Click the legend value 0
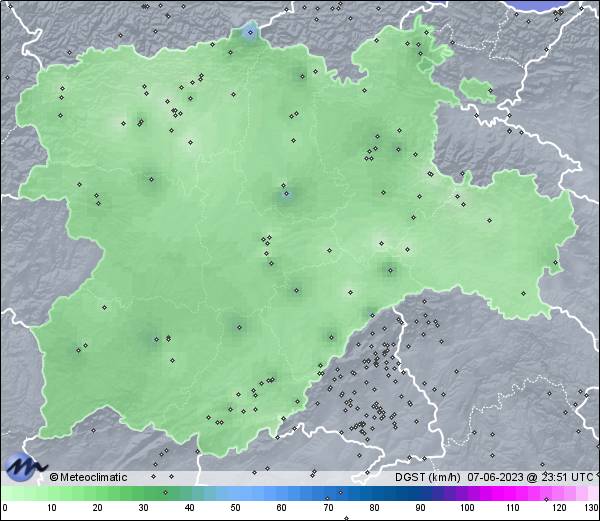Screen dimensions: 600x521 tap(5, 508)
